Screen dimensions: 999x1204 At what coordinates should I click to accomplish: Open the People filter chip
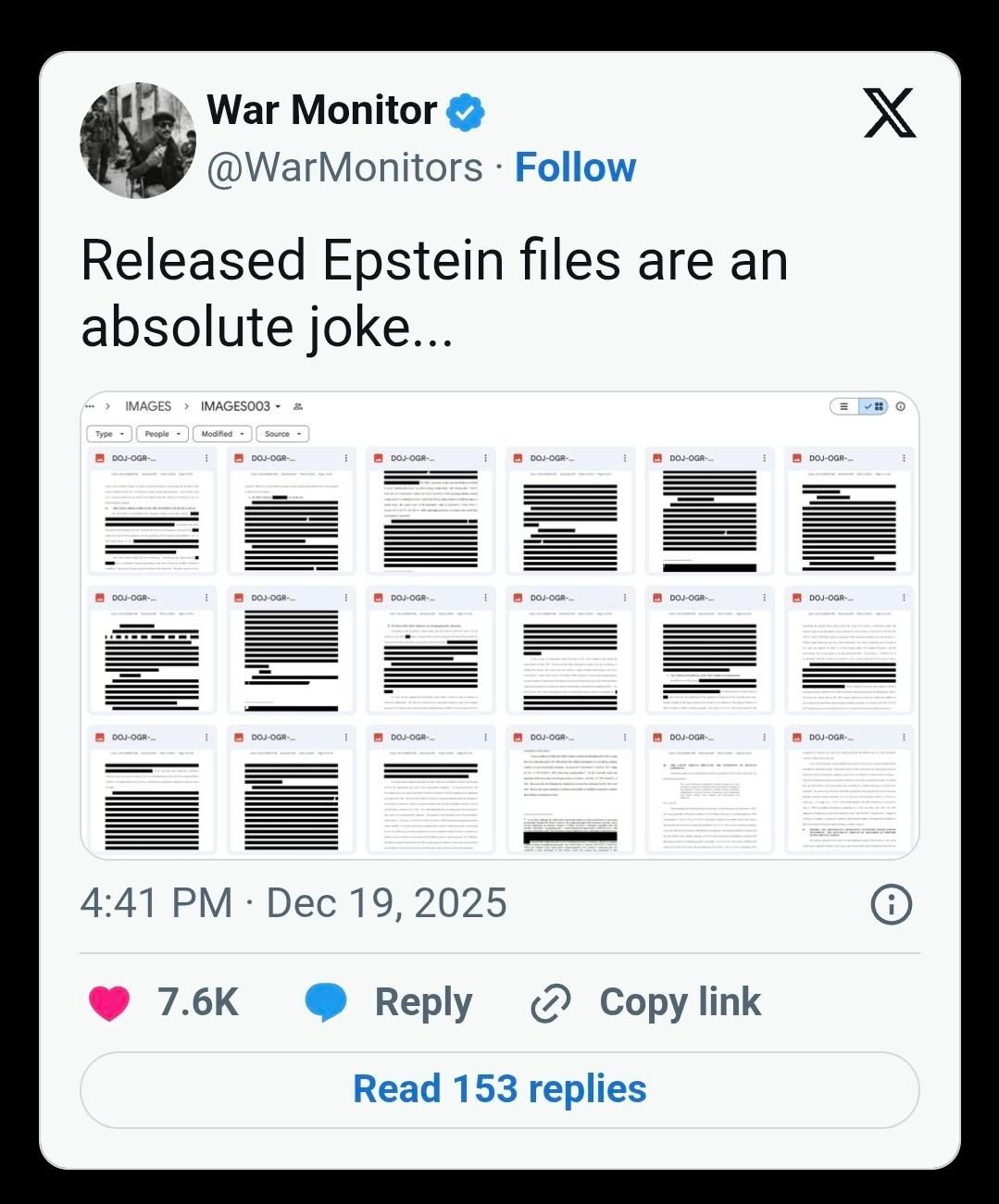click(x=163, y=433)
